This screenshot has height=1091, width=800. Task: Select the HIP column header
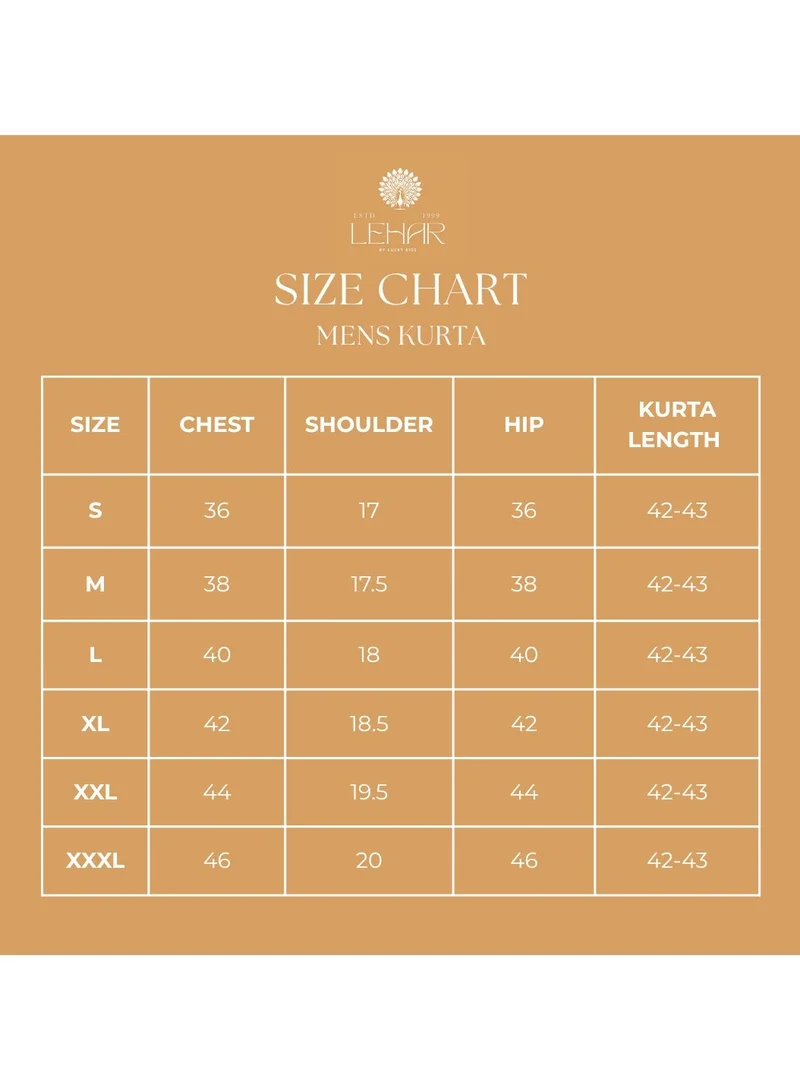click(x=524, y=424)
